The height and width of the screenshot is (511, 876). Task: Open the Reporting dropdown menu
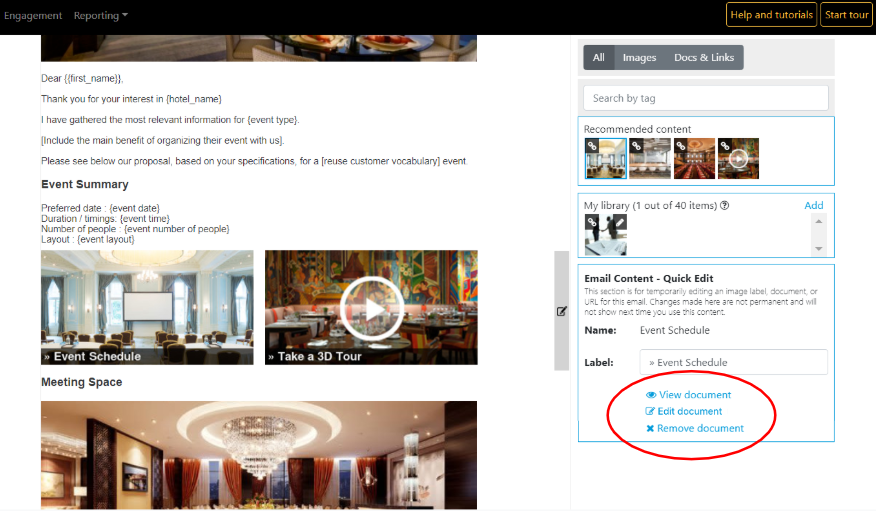point(101,16)
